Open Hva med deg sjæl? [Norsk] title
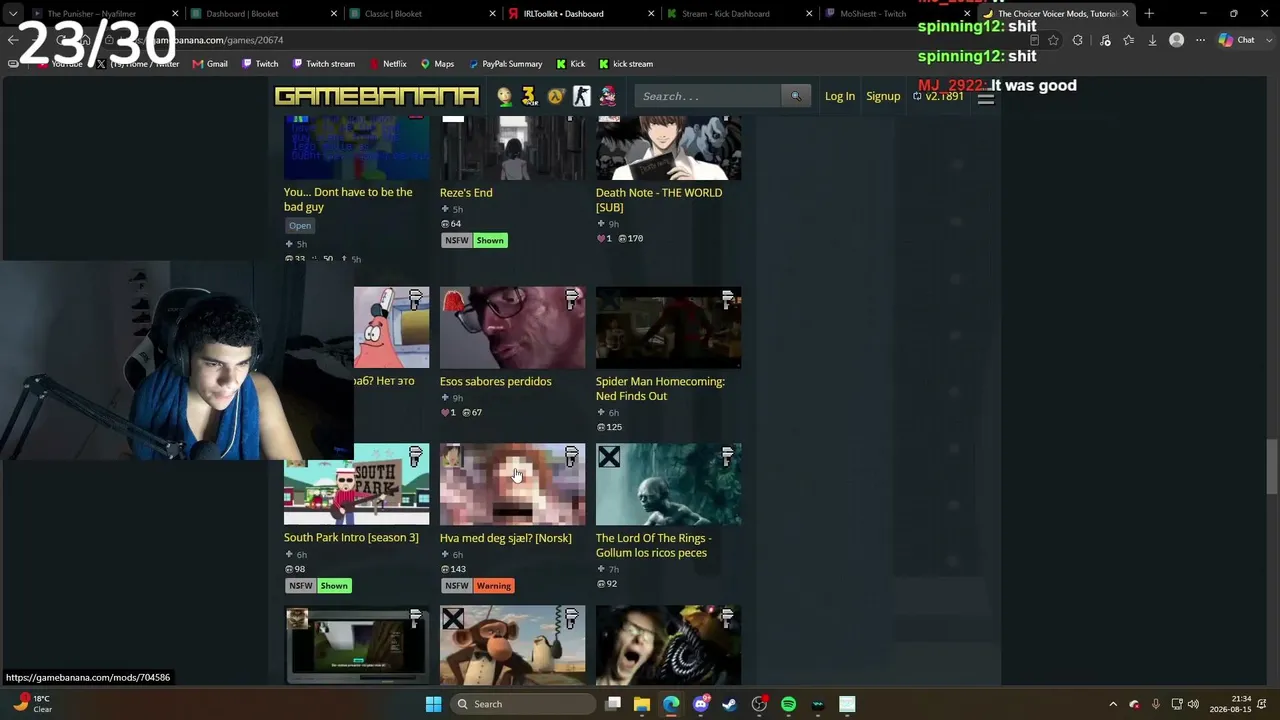 click(506, 538)
